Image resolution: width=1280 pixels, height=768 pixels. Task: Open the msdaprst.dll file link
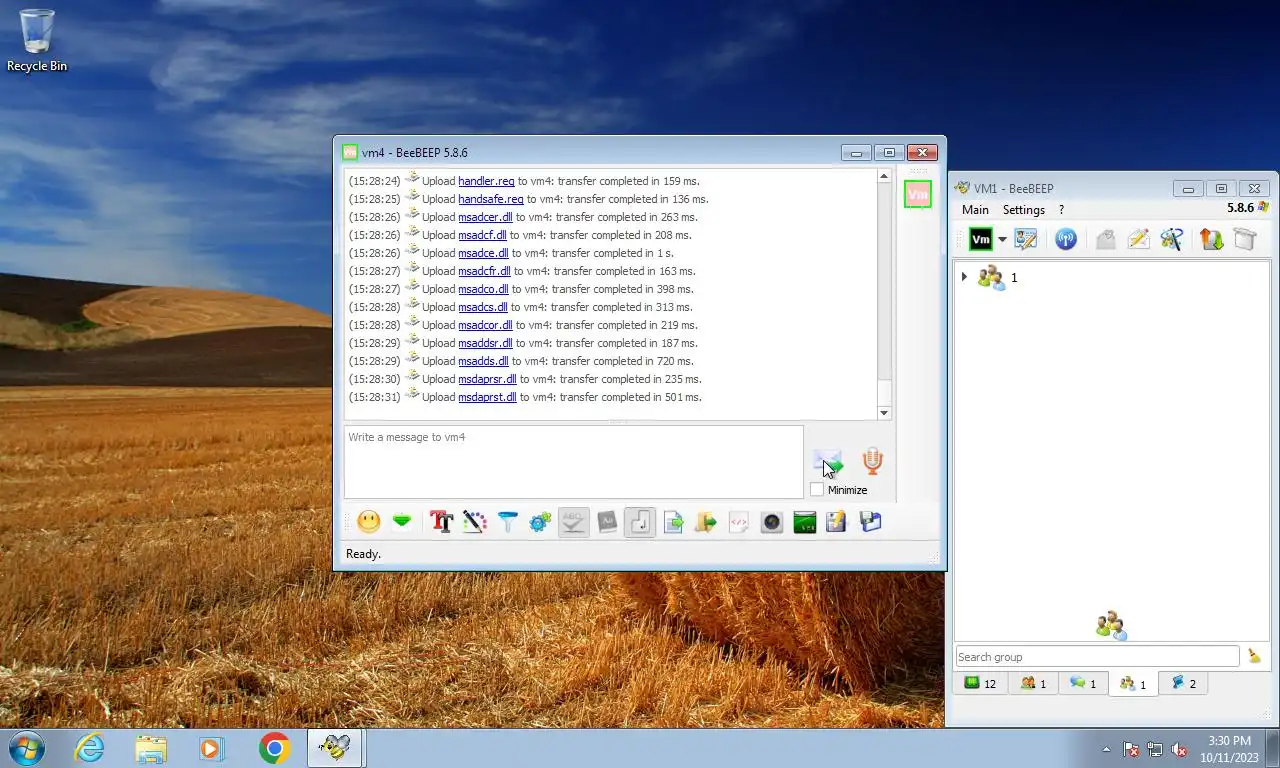(x=487, y=397)
